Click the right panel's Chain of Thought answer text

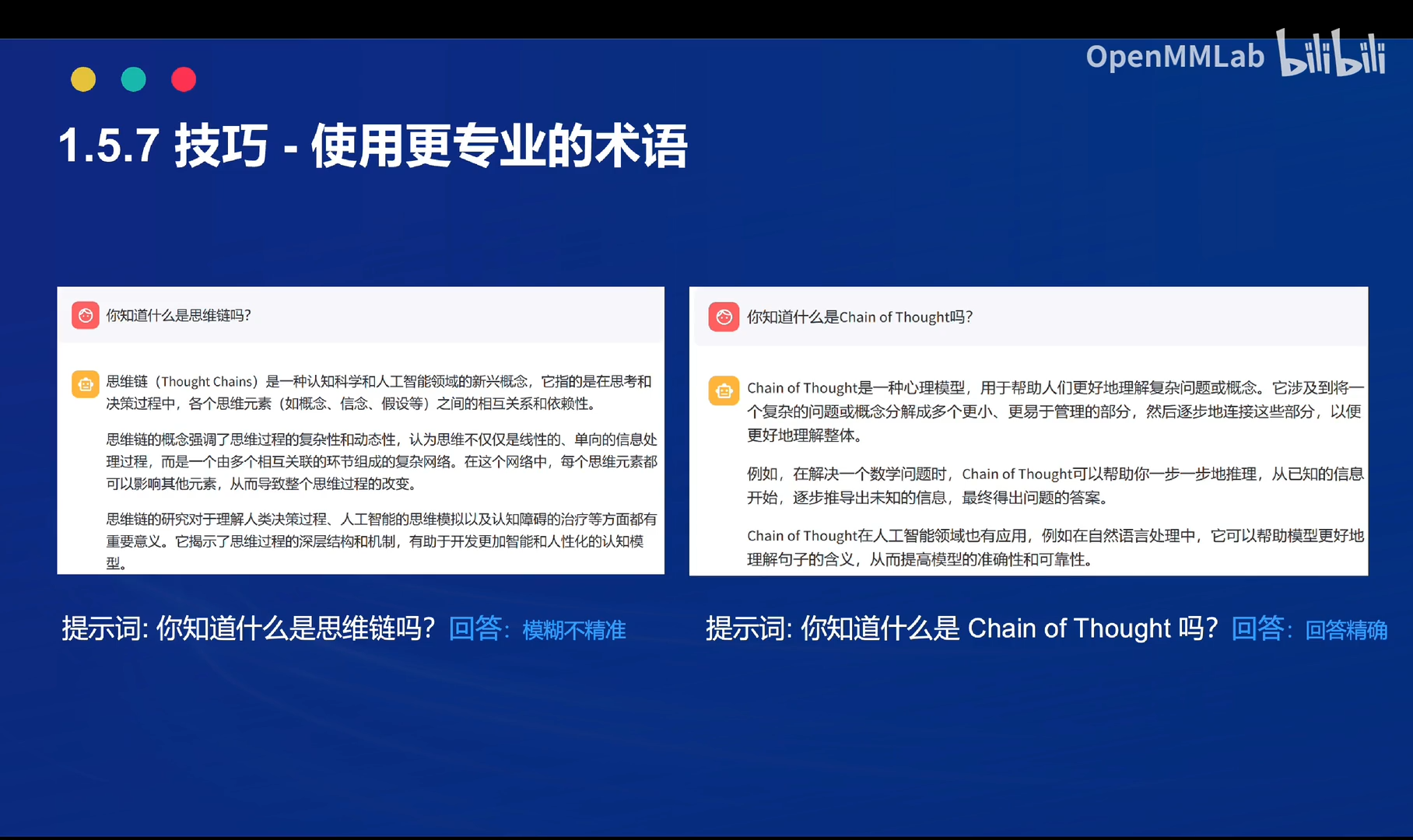click(1050, 412)
